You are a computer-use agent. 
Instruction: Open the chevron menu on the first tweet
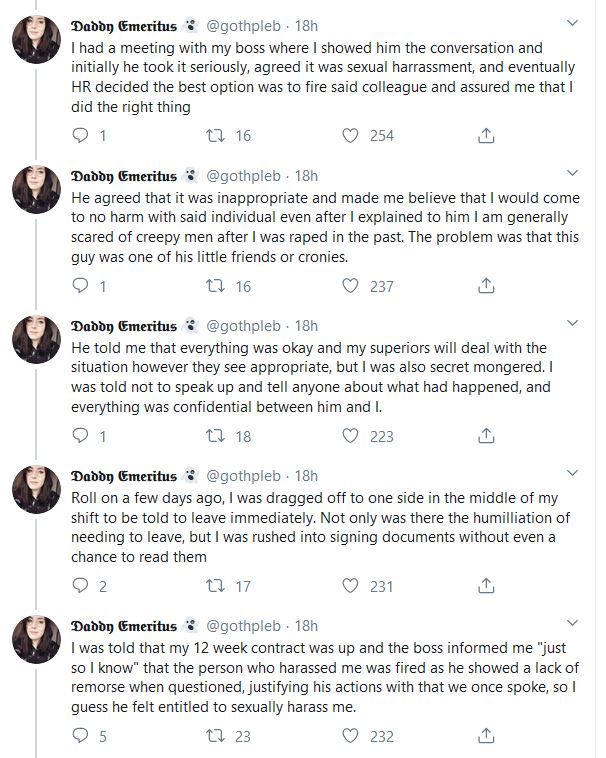click(571, 23)
